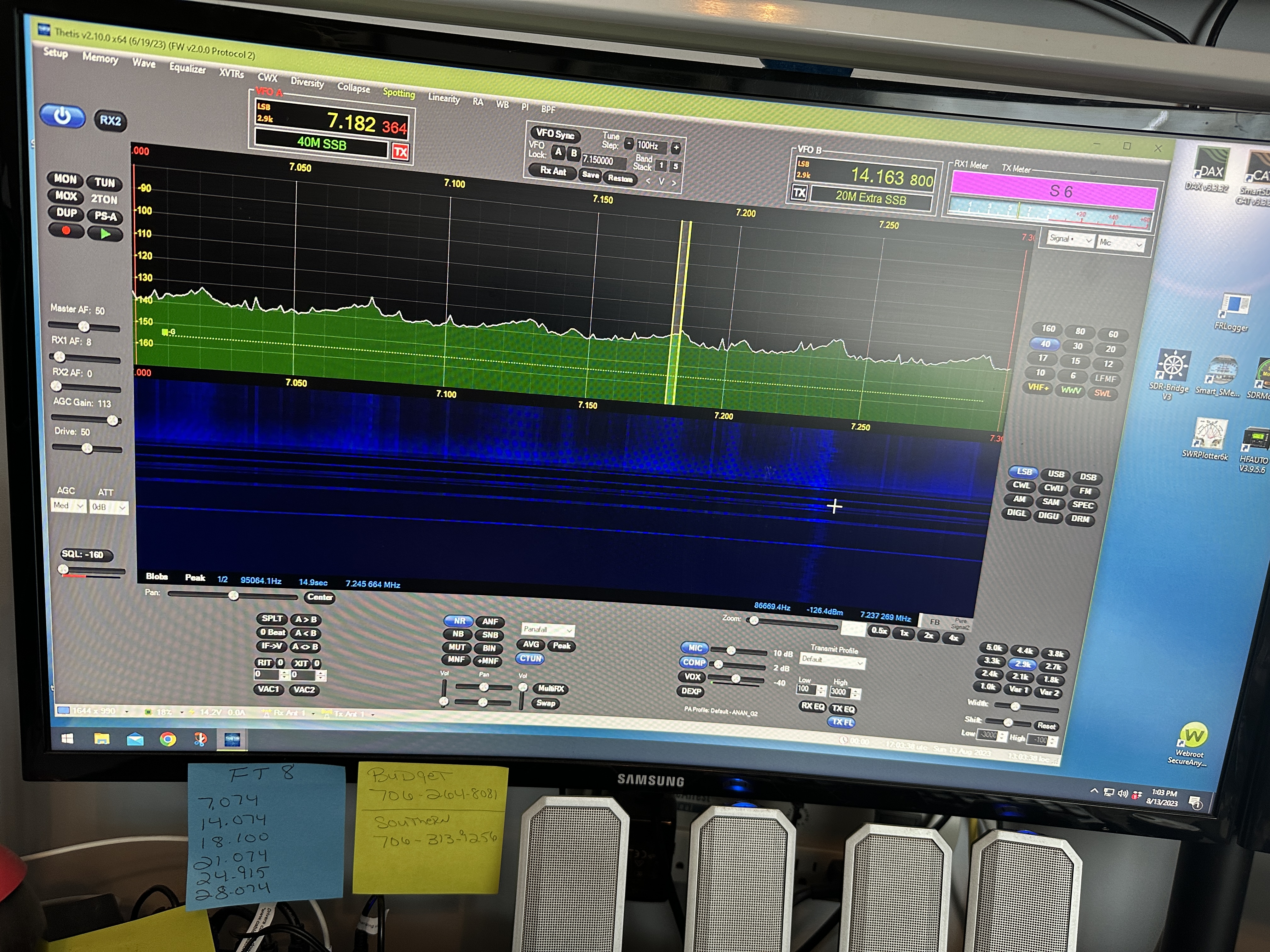
Task: Click the Center pan button
Action: pos(319,597)
